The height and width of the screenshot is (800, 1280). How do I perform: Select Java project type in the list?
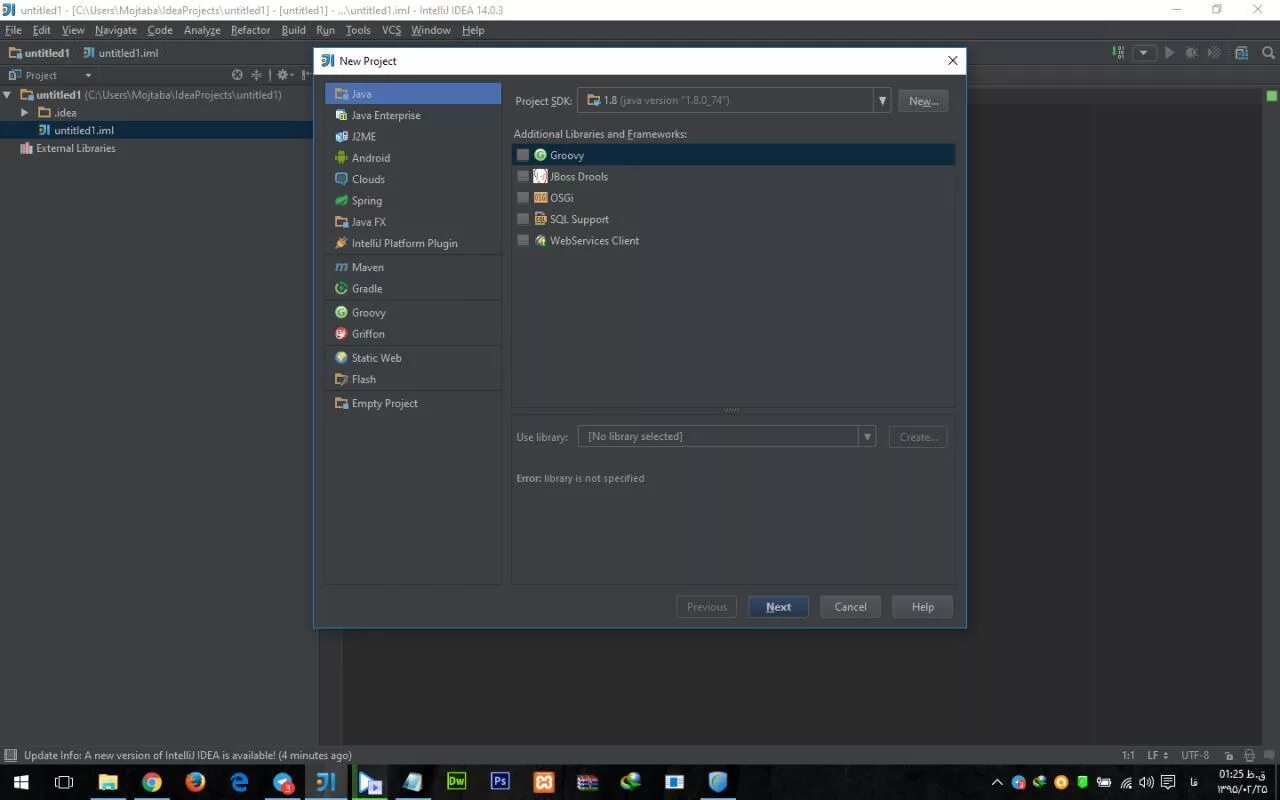[x=413, y=94]
